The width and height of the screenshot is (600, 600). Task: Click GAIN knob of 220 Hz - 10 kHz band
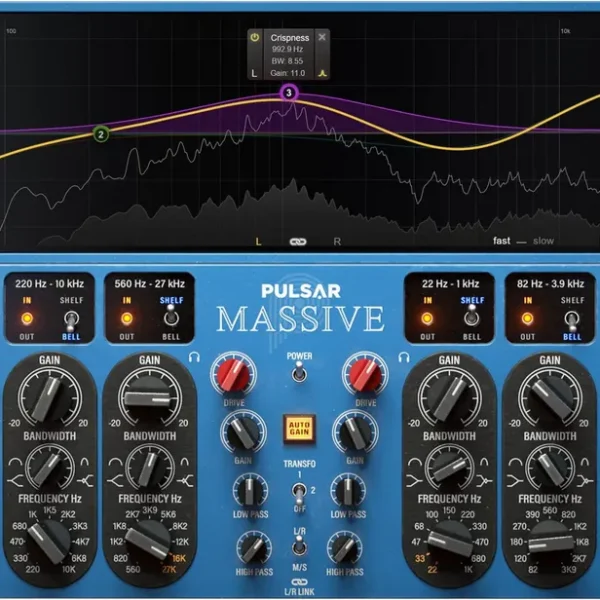[49, 399]
